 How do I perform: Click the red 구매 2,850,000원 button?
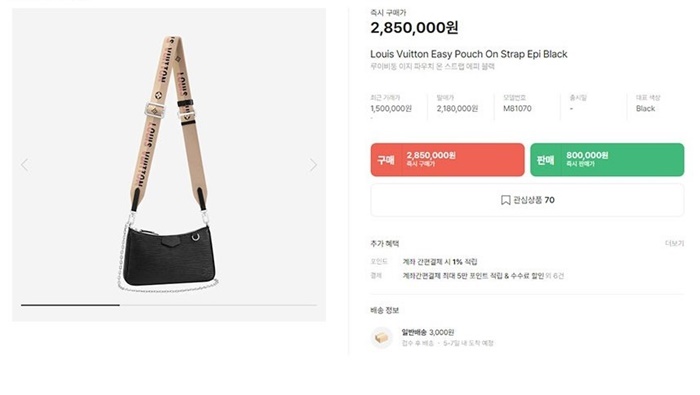tap(447, 159)
